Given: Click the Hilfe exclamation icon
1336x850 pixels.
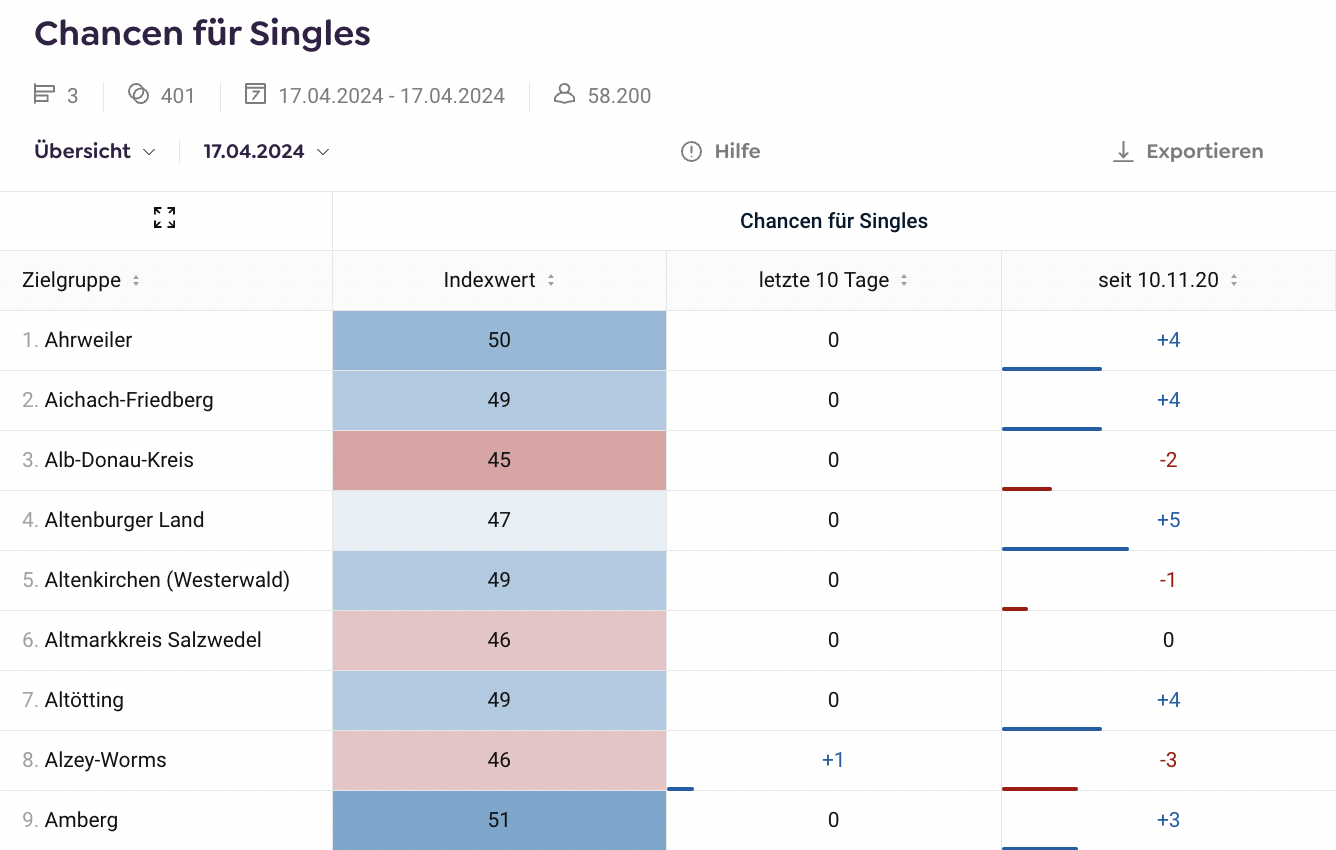Looking at the screenshot, I should tap(691, 152).
